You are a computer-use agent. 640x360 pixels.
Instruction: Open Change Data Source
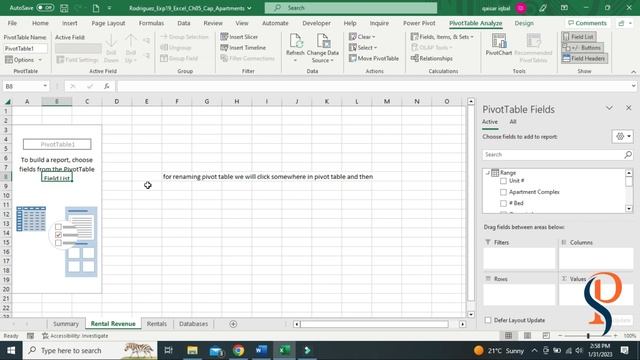pyautogui.click(x=322, y=48)
